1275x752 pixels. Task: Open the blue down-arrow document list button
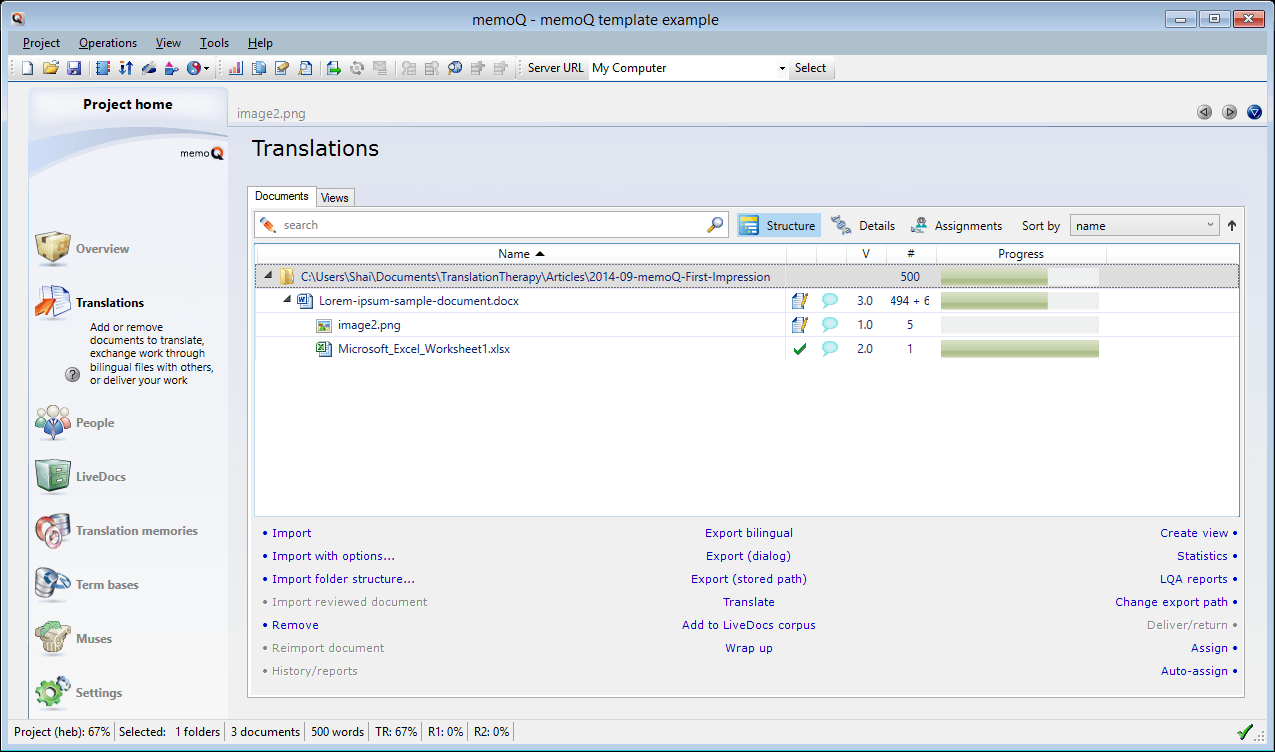tap(1254, 113)
